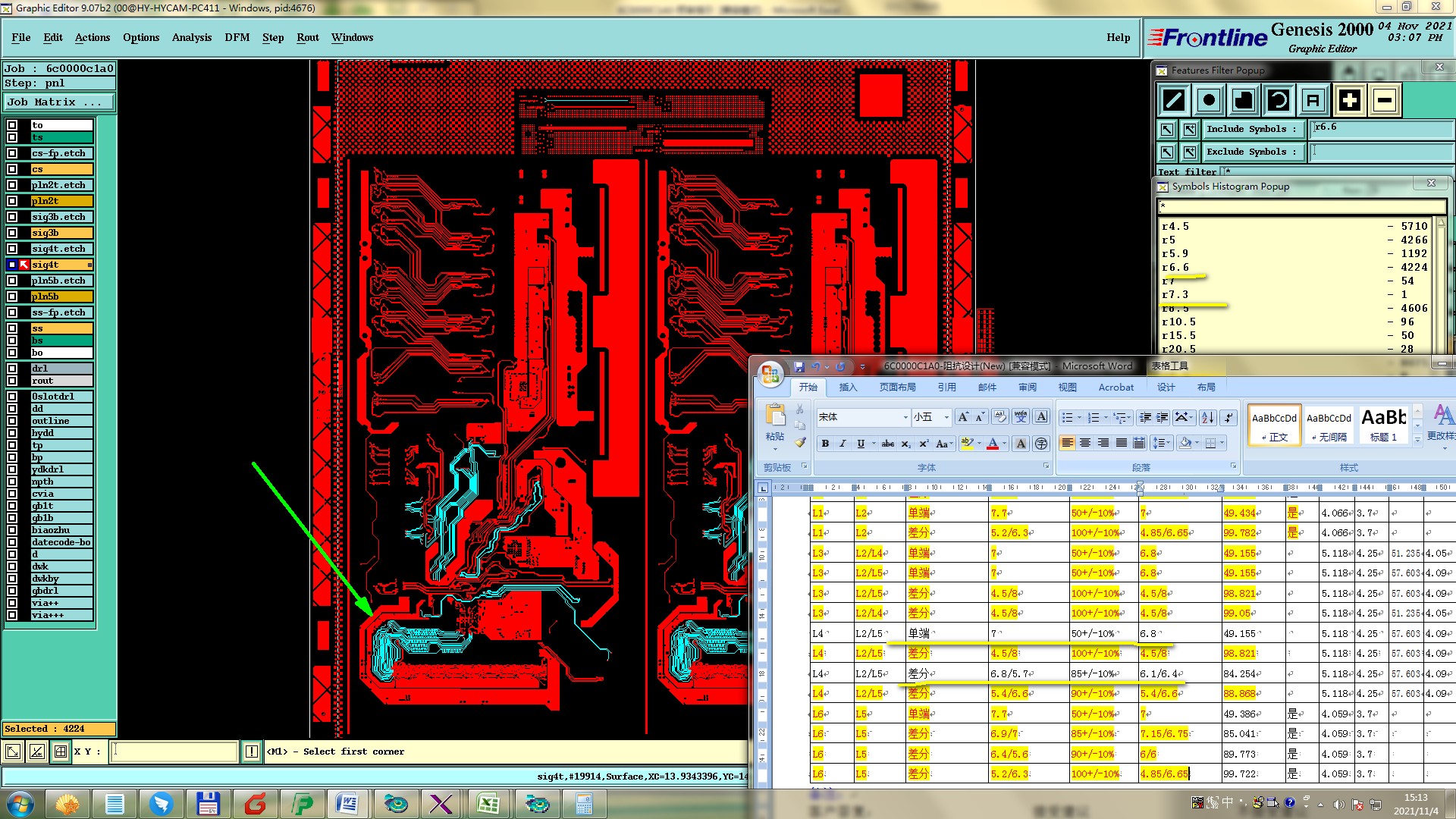Toggle visibility box for layer sig4t.etch
This screenshot has width=1456, height=819.
(12, 249)
